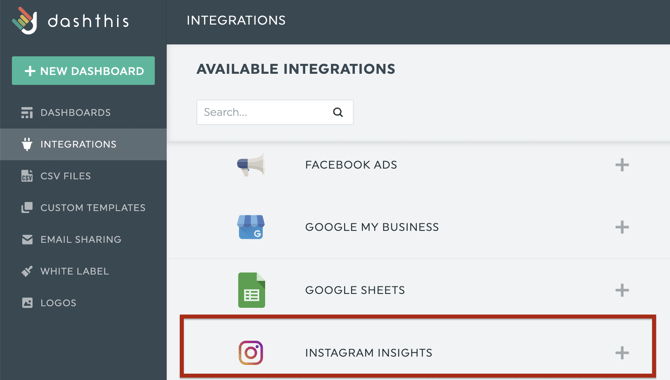Image resolution: width=670 pixels, height=380 pixels.
Task: Click the Google Sheets icon
Action: click(251, 290)
